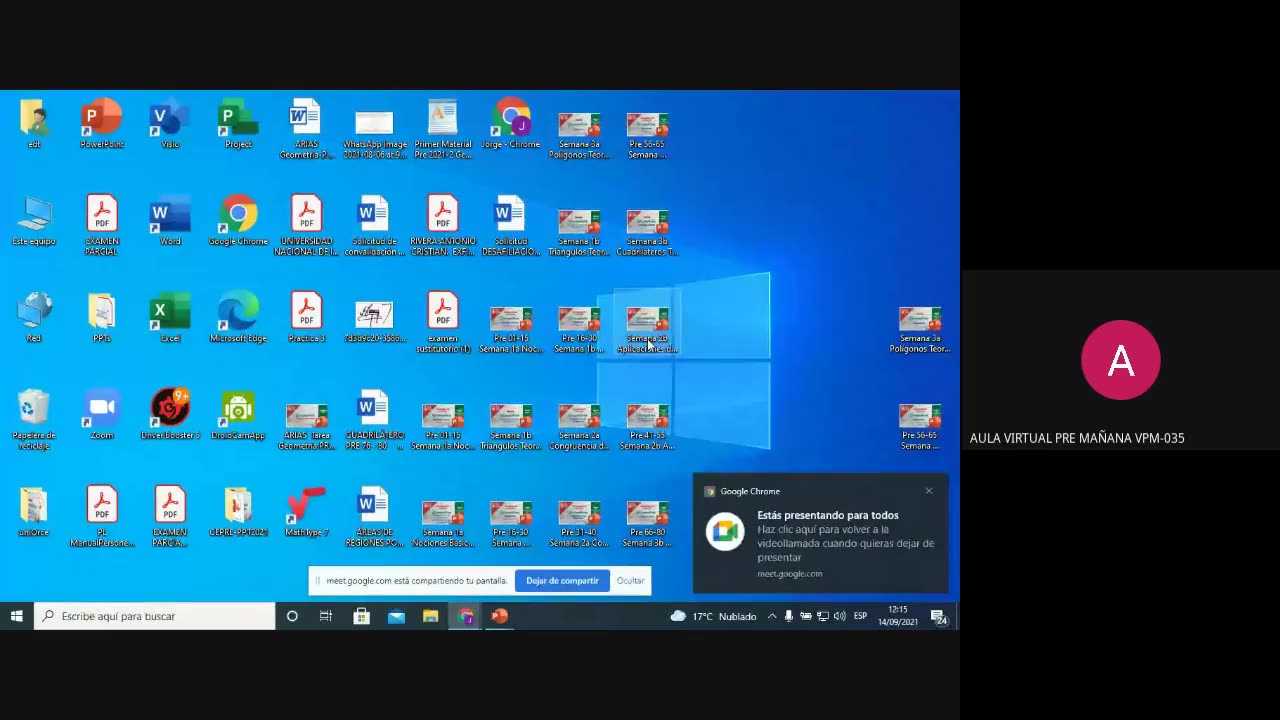Dismiss the Google Chrome notification
The image size is (1280, 720).
coord(929,491)
